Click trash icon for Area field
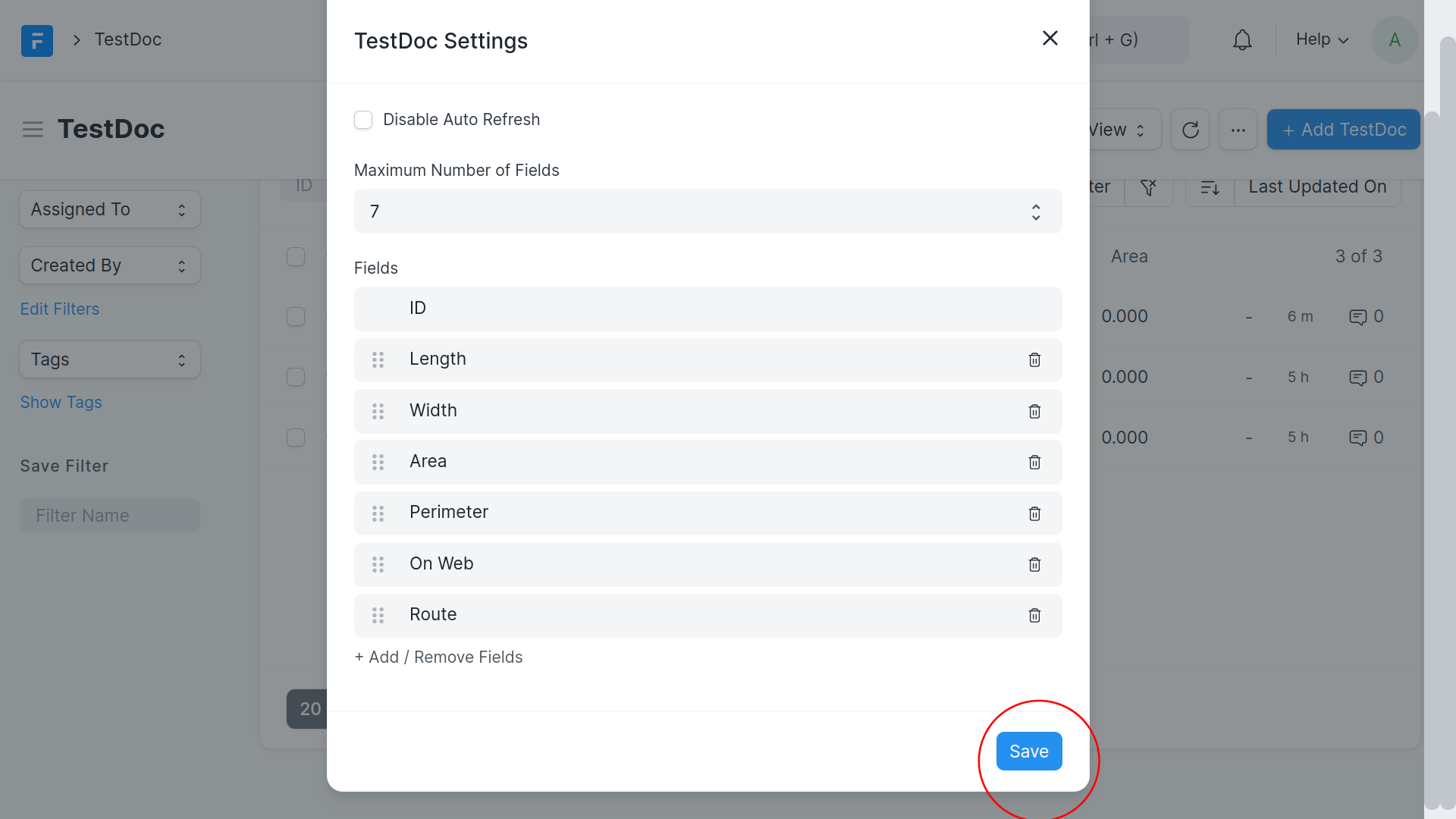1456x819 pixels. point(1034,462)
